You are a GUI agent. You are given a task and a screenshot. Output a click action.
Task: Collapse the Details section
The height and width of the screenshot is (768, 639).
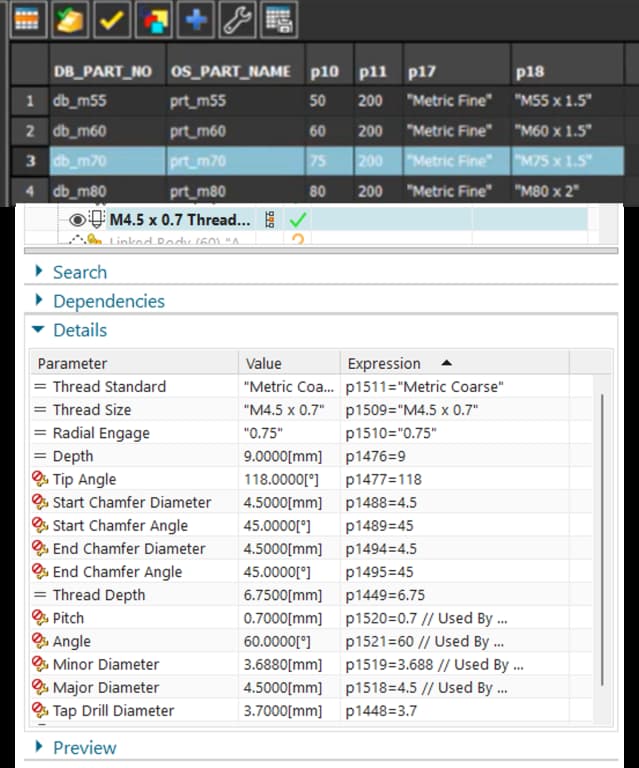pyautogui.click(x=38, y=330)
